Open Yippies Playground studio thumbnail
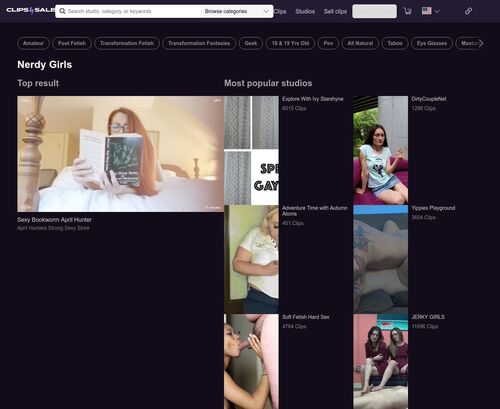The height and width of the screenshot is (409, 500). pyautogui.click(x=381, y=259)
